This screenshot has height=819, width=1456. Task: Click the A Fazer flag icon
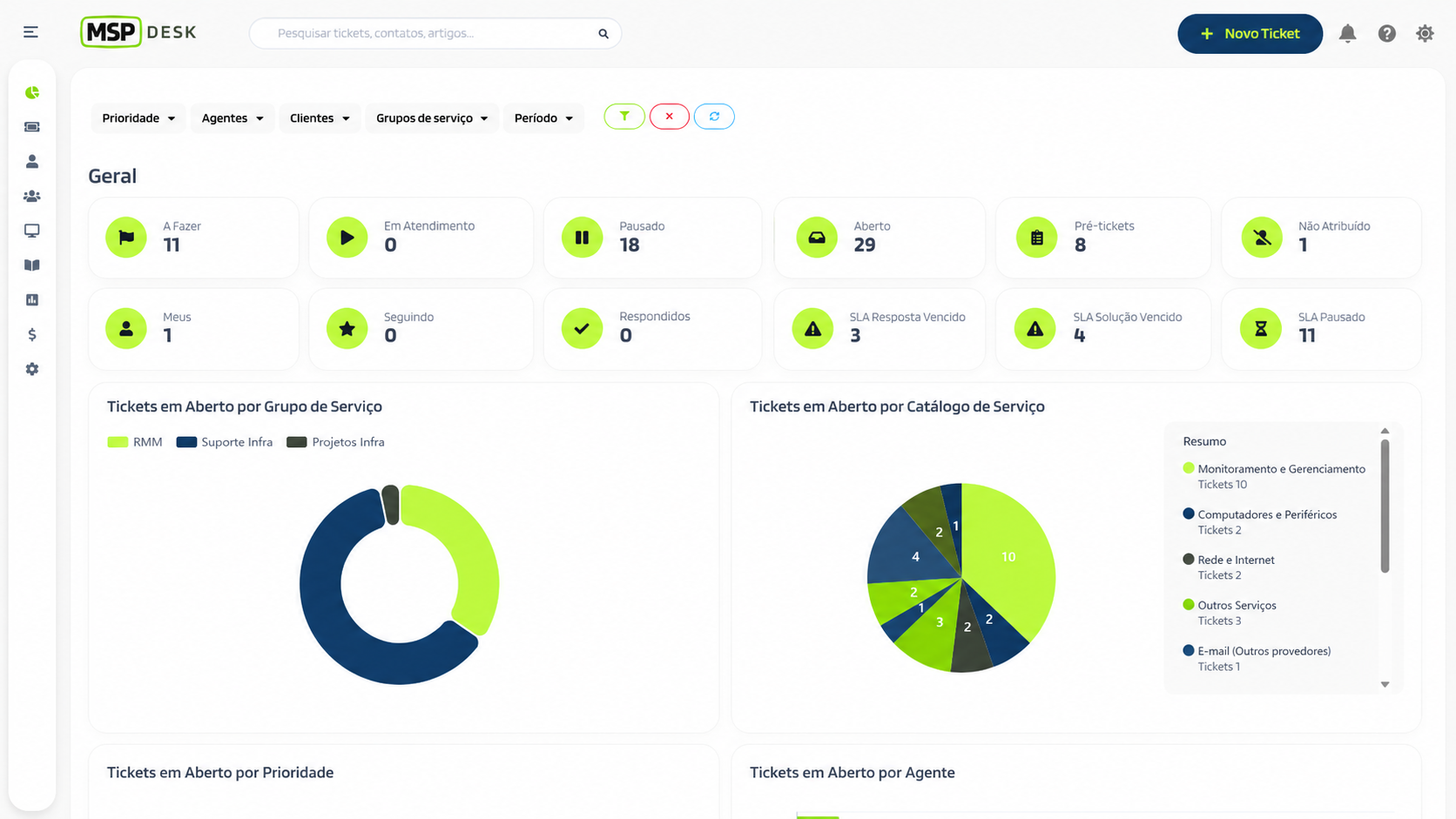pyautogui.click(x=126, y=238)
